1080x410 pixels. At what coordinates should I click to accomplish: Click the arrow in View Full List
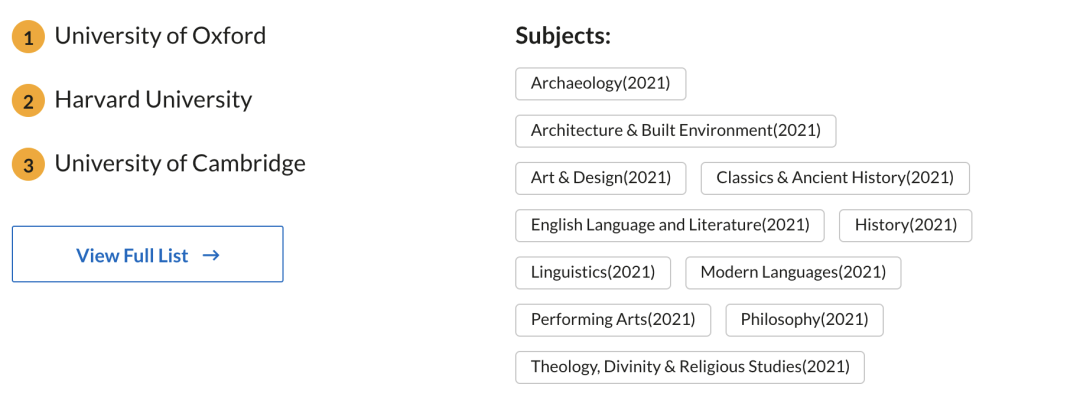tap(210, 255)
